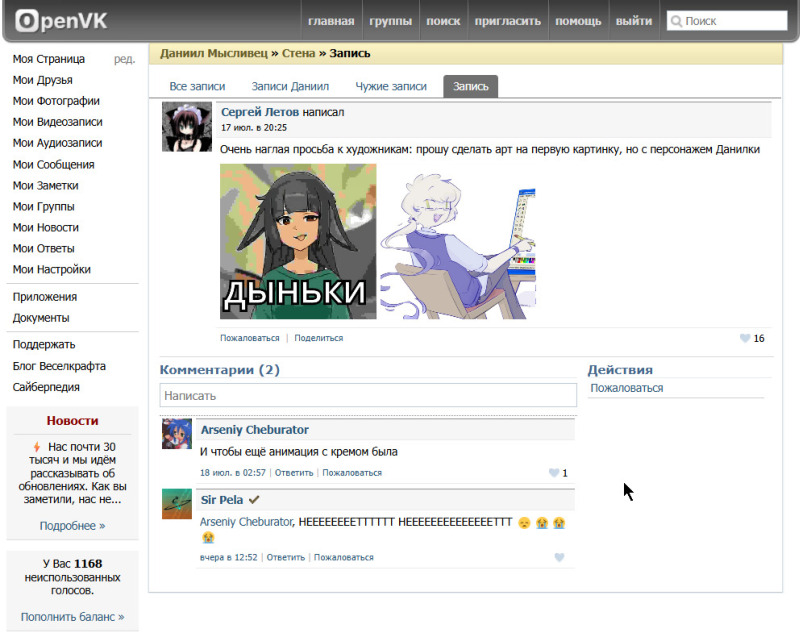Open группы in the top navigation
Screen dimensions: 807x637
click(391, 21)
